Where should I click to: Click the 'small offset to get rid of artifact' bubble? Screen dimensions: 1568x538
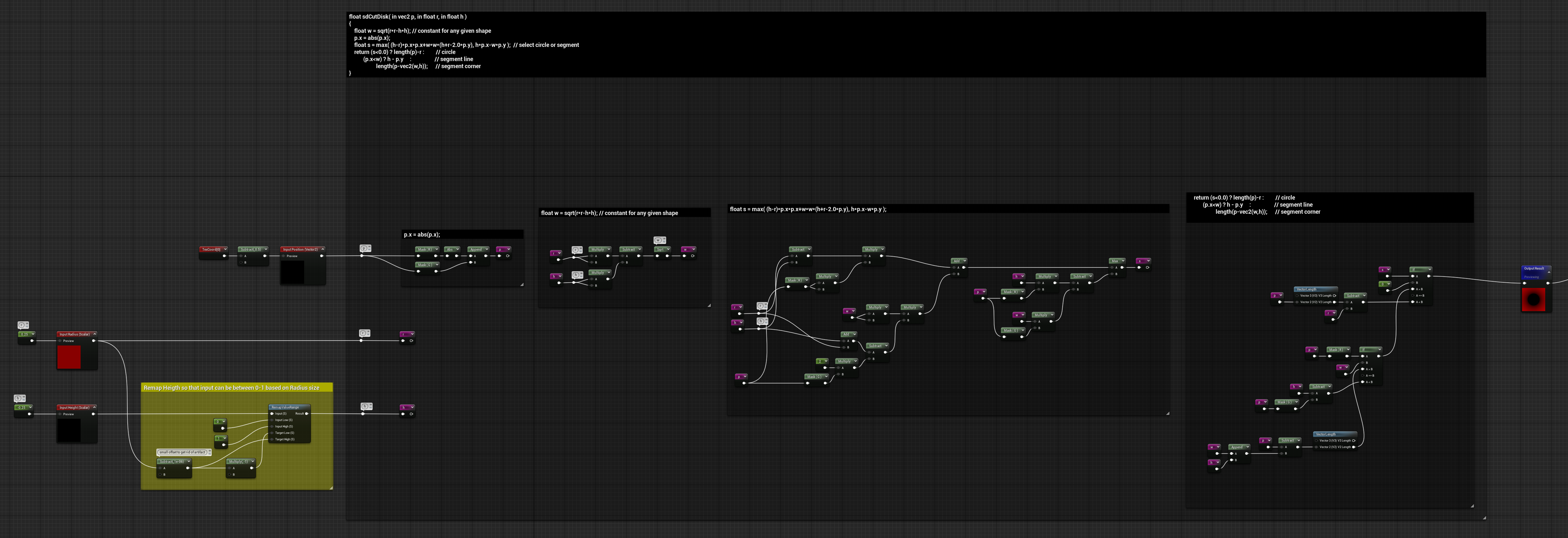[184, 452]
